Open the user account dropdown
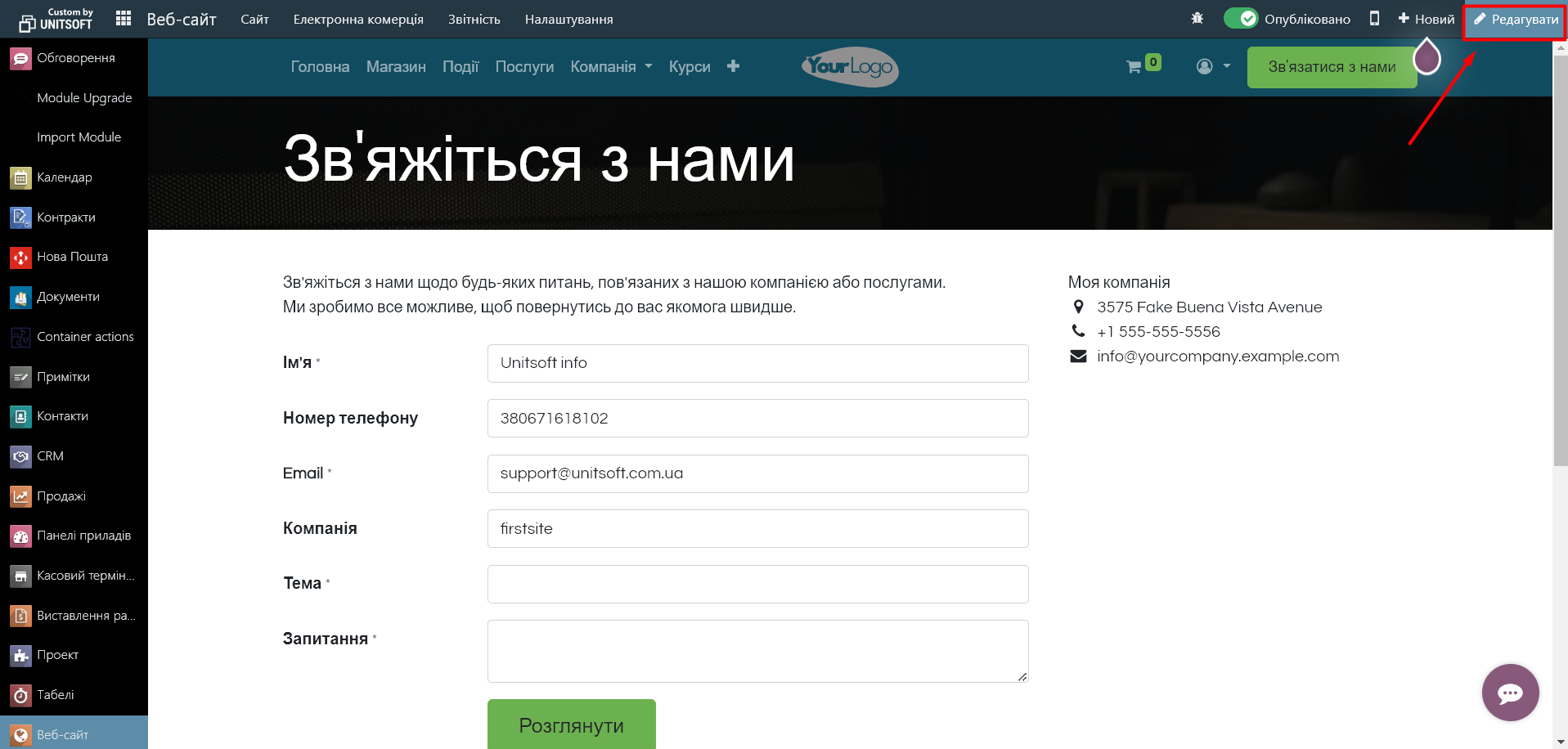 coord(1213,67)
